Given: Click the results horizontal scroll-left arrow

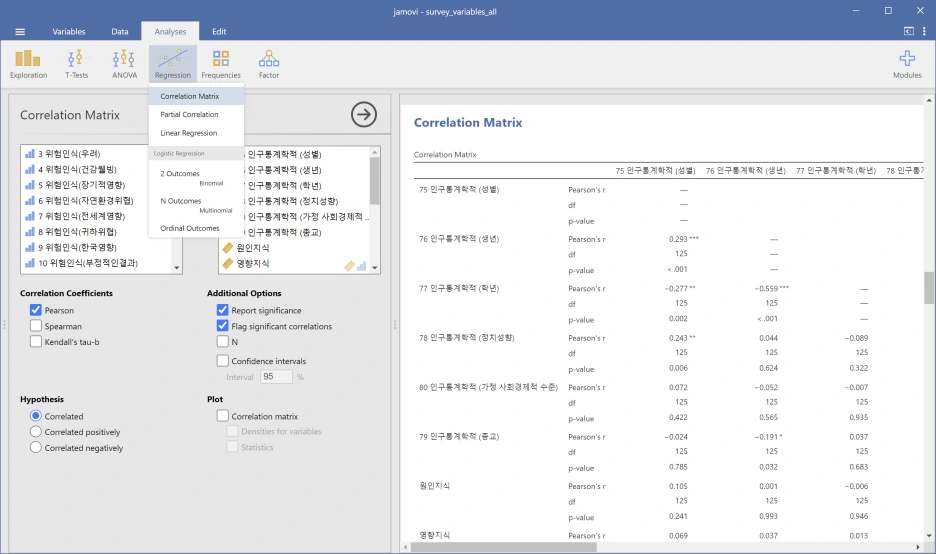Looking at the screenshot, I should (406, 547).
